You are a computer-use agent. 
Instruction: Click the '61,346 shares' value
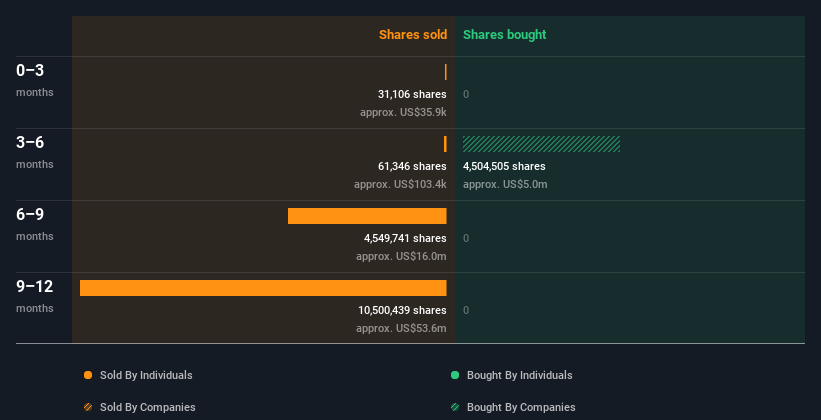(412, 166)
